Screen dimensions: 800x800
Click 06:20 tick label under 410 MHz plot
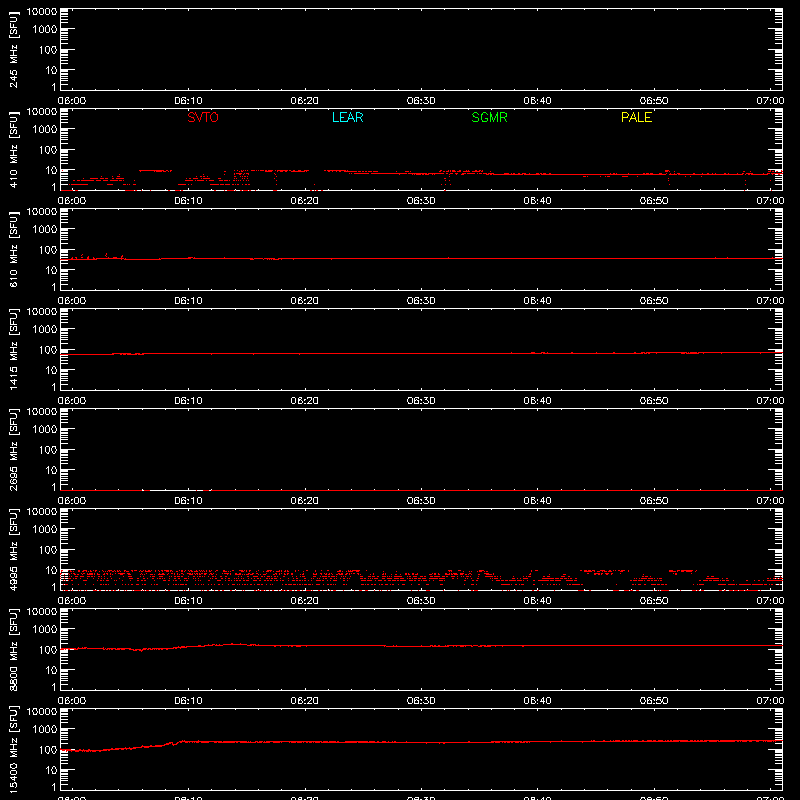click(x=305, y=201)
